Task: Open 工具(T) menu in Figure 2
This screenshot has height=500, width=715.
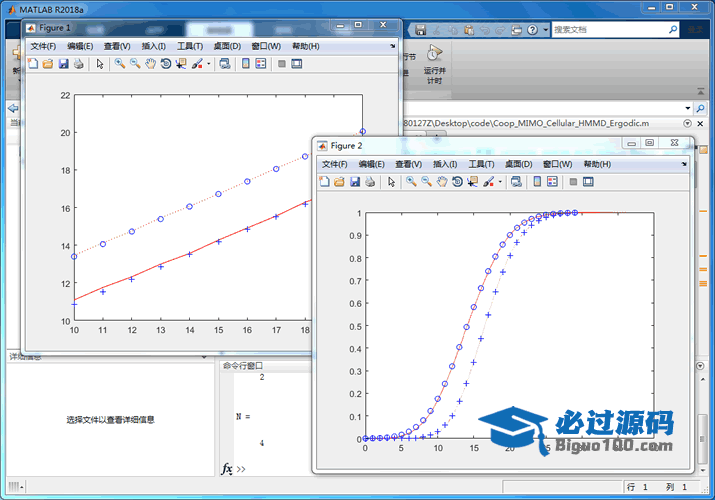Action: [x=481, y=164]
